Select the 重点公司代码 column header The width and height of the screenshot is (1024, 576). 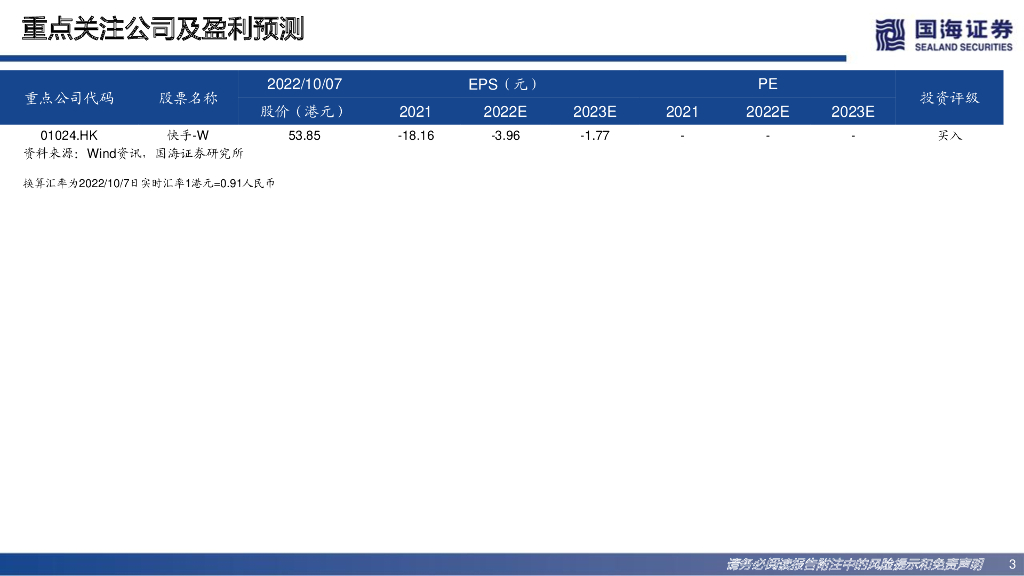coord(69,98)
